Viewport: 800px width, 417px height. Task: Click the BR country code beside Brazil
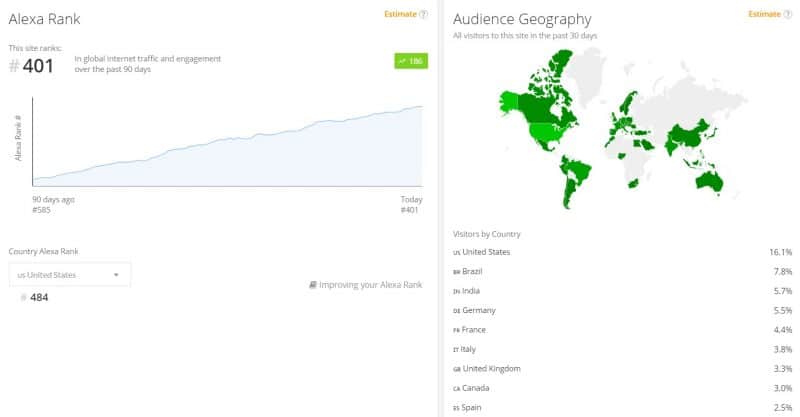(x=457, y=272)
